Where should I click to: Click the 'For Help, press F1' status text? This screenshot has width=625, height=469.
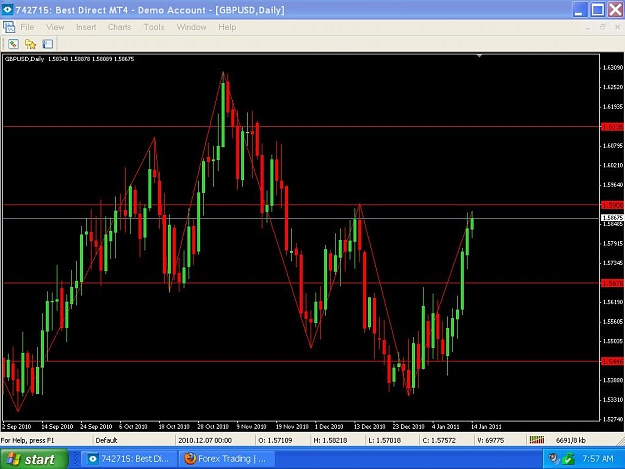click(x=27, y=440)
